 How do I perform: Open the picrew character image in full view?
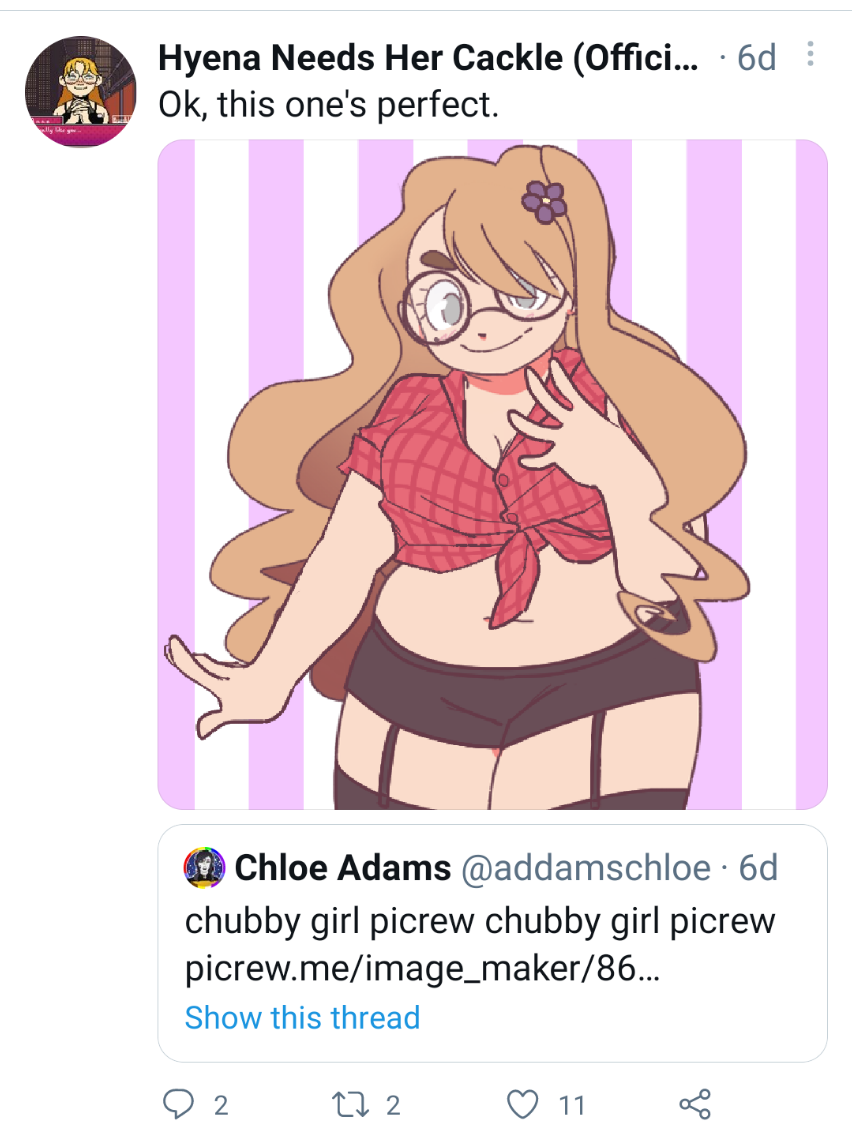[x=493, y=474]
